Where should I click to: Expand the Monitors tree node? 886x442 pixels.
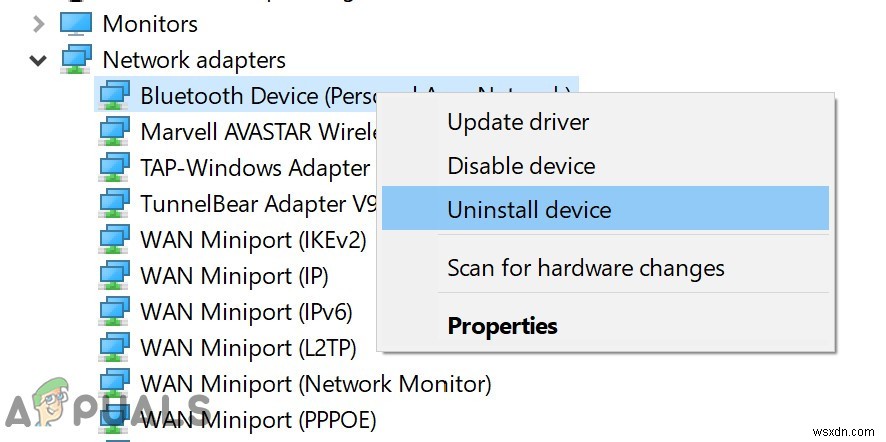[38, 23]
